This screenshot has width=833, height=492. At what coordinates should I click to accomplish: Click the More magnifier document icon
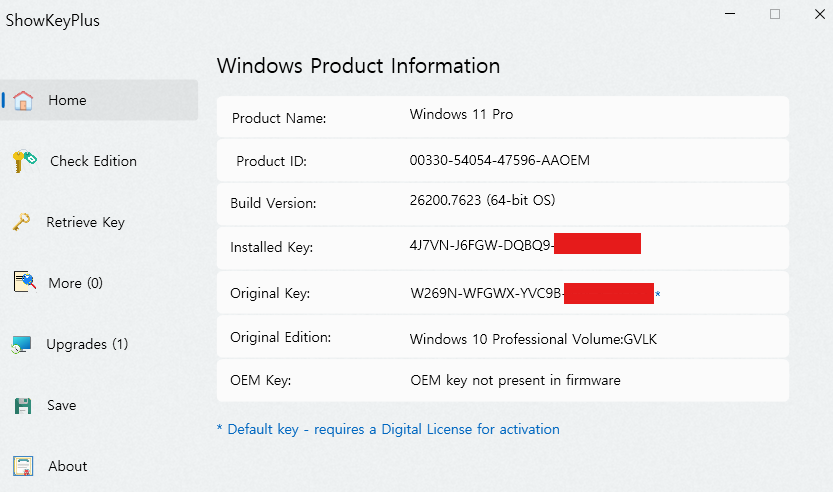click(x=24, y=282)
